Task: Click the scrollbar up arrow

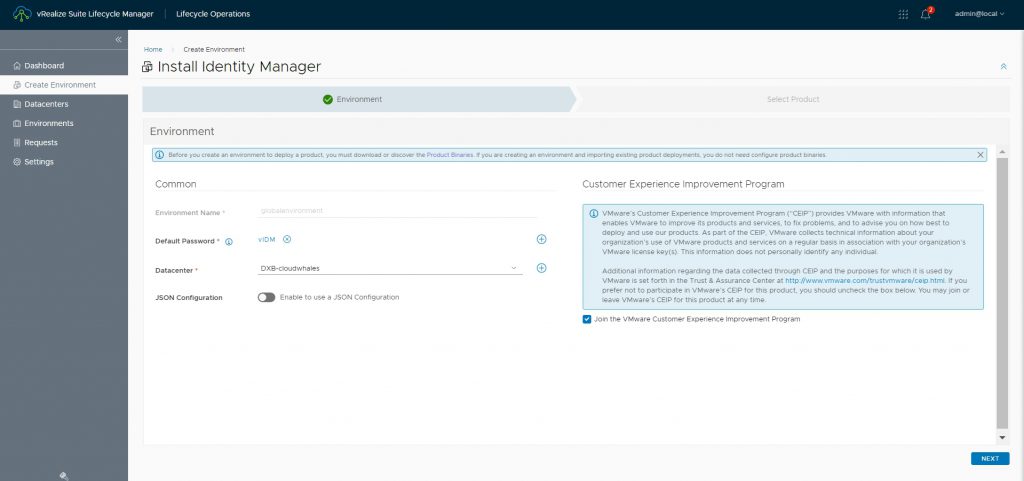Action: (x=1002, y=151)
